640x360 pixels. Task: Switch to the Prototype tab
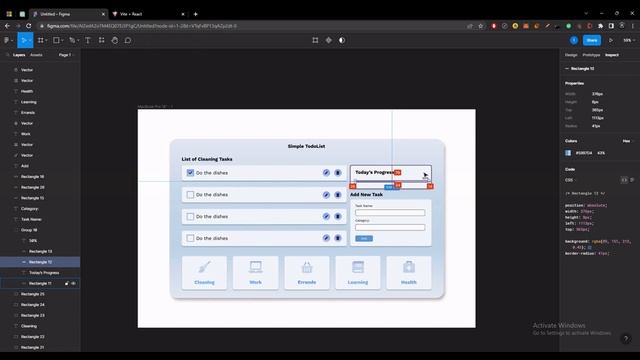(591, 55)
